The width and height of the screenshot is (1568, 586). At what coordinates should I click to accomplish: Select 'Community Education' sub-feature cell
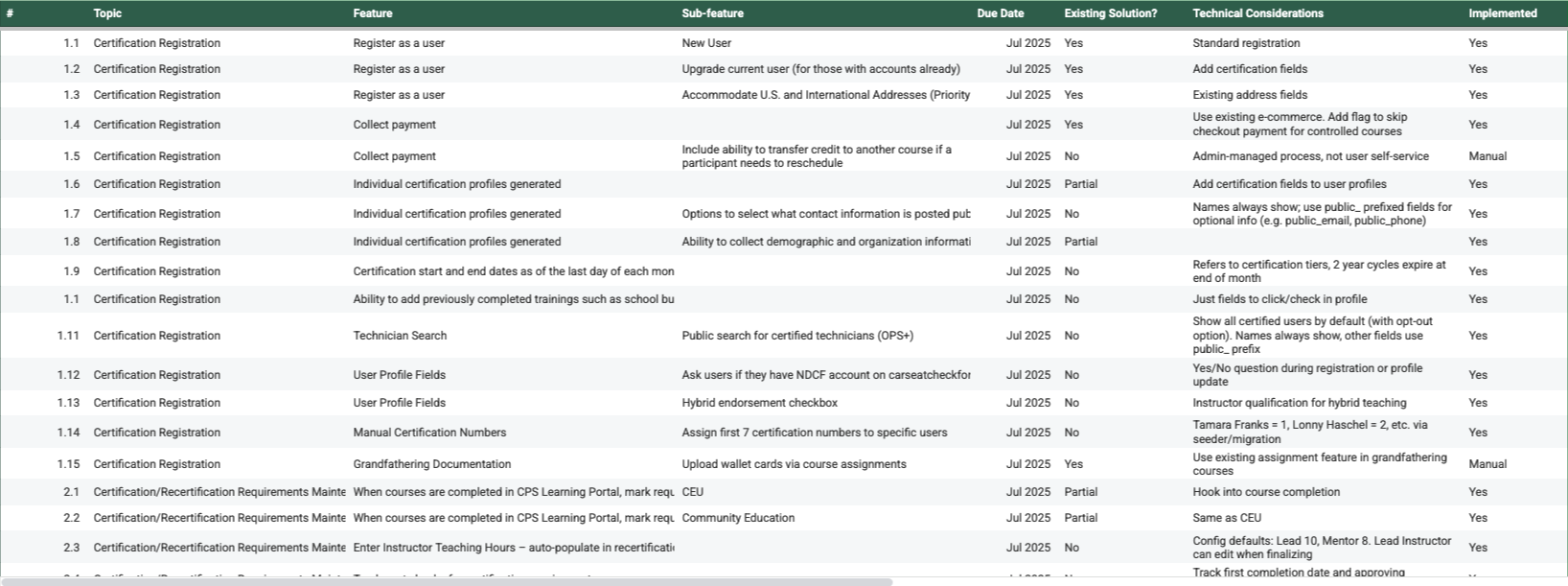[738, 518]
